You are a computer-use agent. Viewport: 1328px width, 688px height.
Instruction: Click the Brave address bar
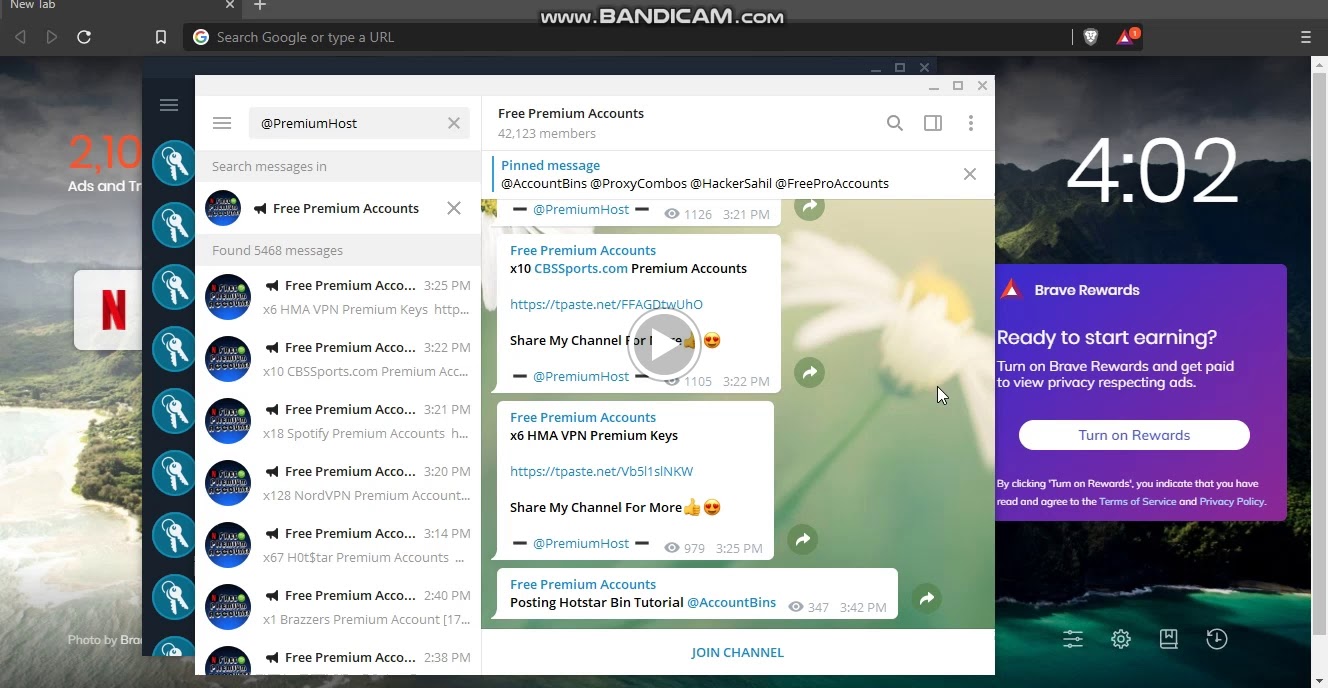[x=627, y=37]
